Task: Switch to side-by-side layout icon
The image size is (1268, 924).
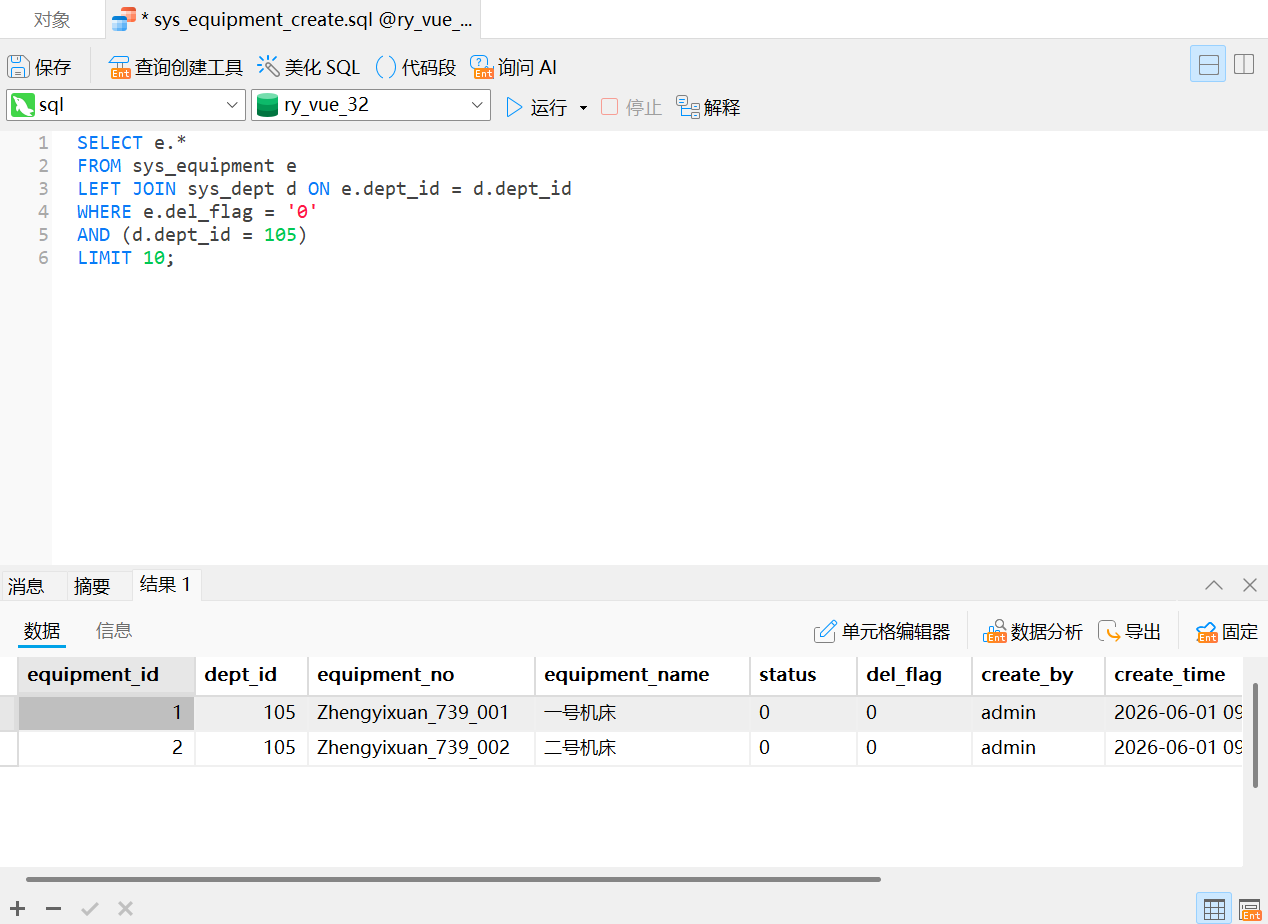Action: point(1244,65)
